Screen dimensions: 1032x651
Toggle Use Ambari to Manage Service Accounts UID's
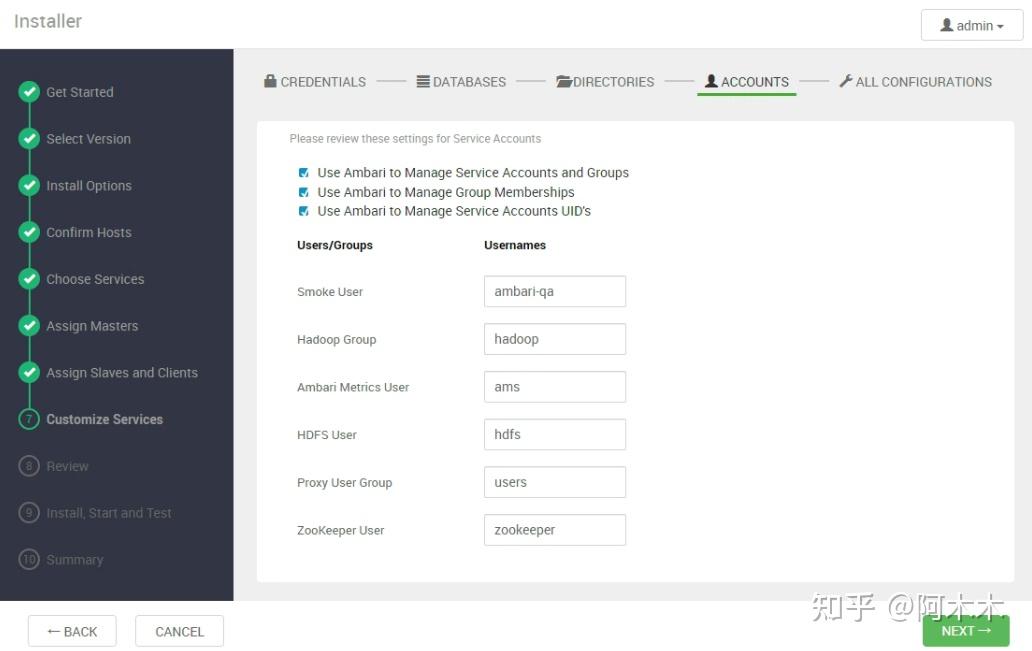point(303,211)
